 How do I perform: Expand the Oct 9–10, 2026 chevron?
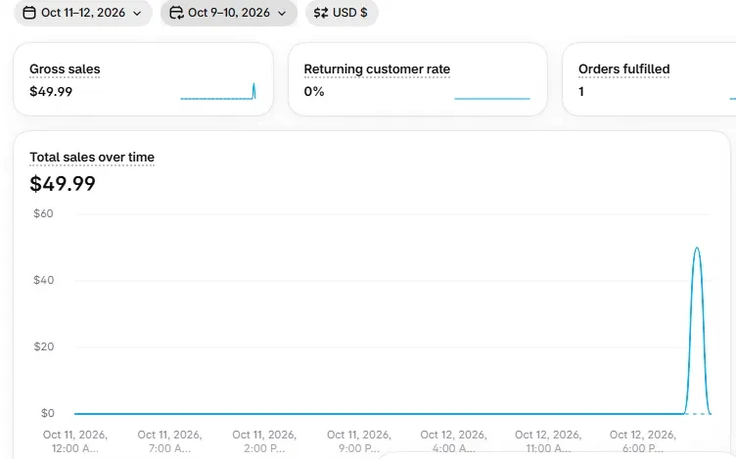pyautogui.click(x=282, y=13)
